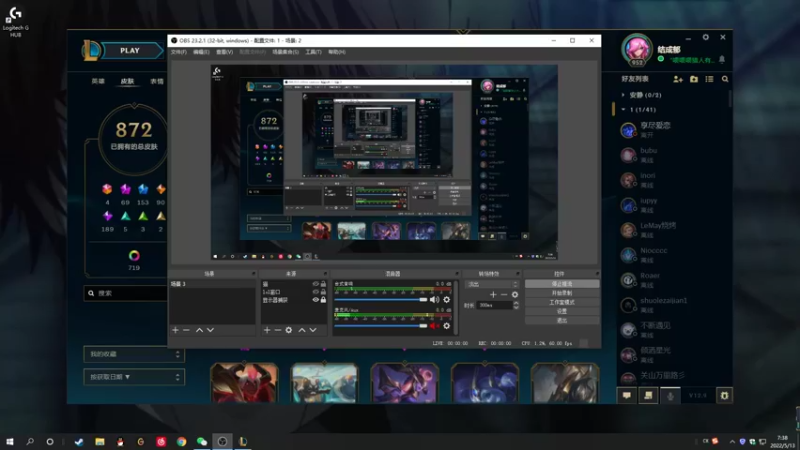Pop out the sources dock panel

pos(325,273)
